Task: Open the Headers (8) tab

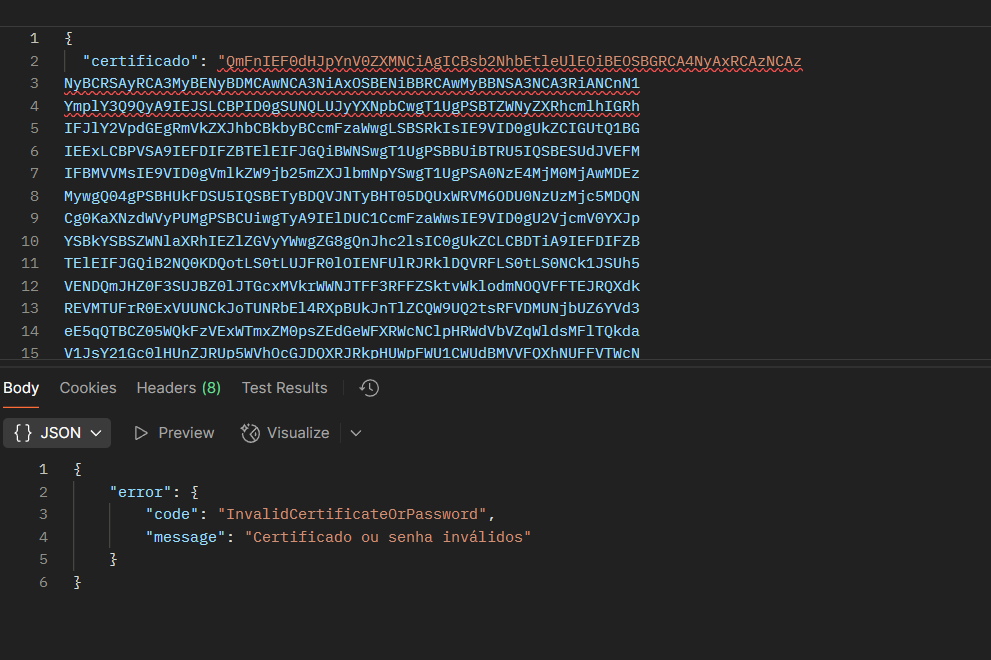Action: pyautogui.click(x=179, y=388)
